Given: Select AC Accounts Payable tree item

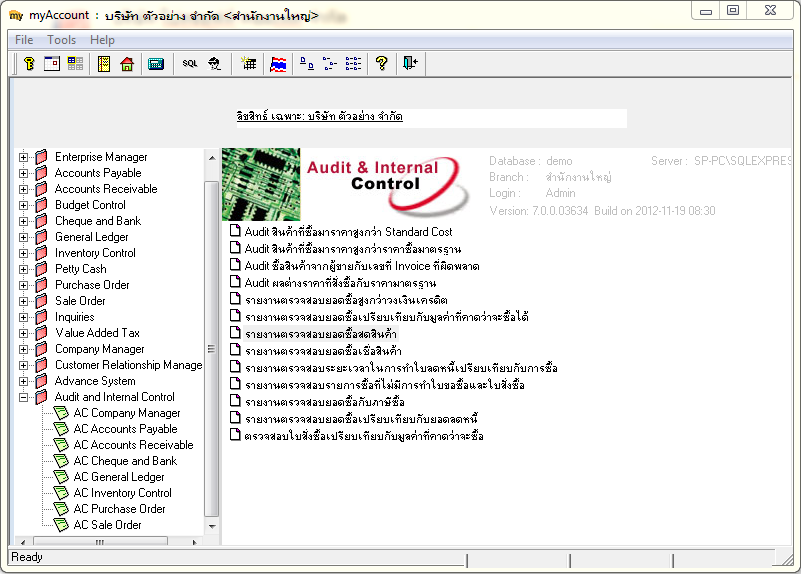Looking at the screenshot, I should 125,429.
